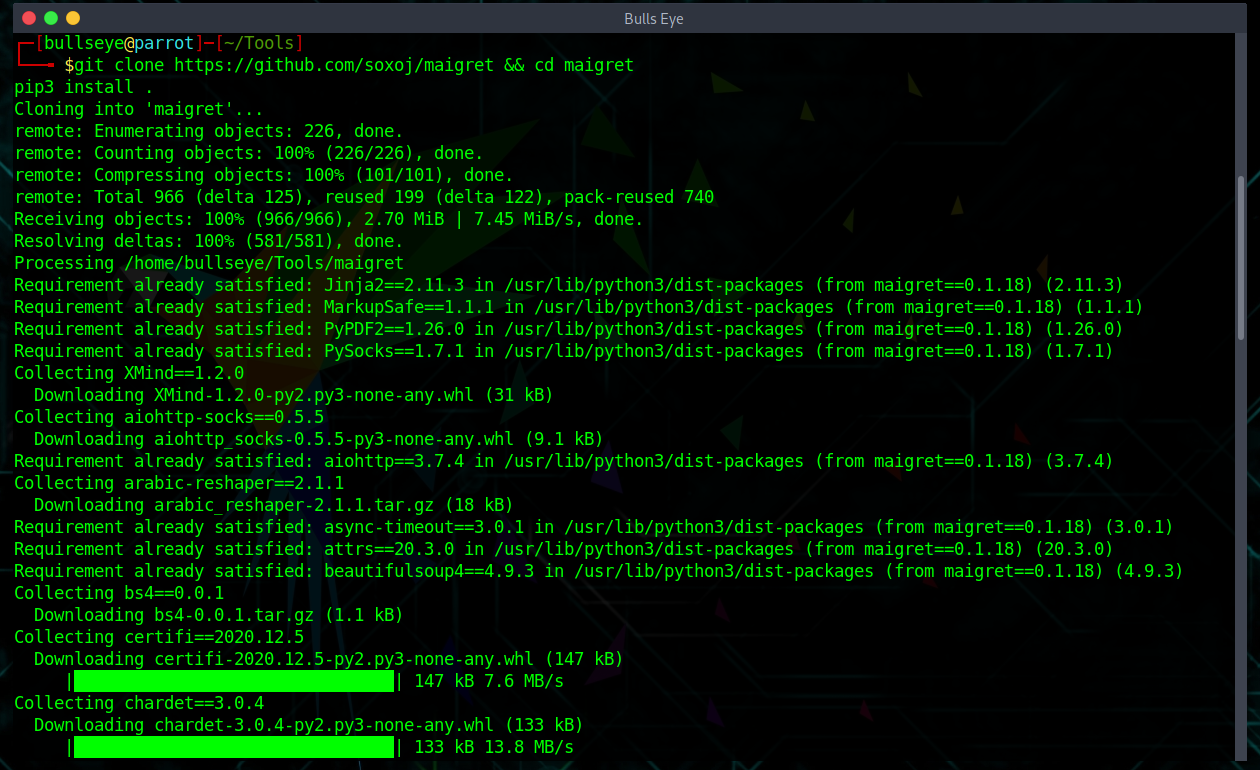
Task: Click 'Downloading certifi-2020.12.5-py2.py3-none-any.whl' line
Action: (329, 660)
